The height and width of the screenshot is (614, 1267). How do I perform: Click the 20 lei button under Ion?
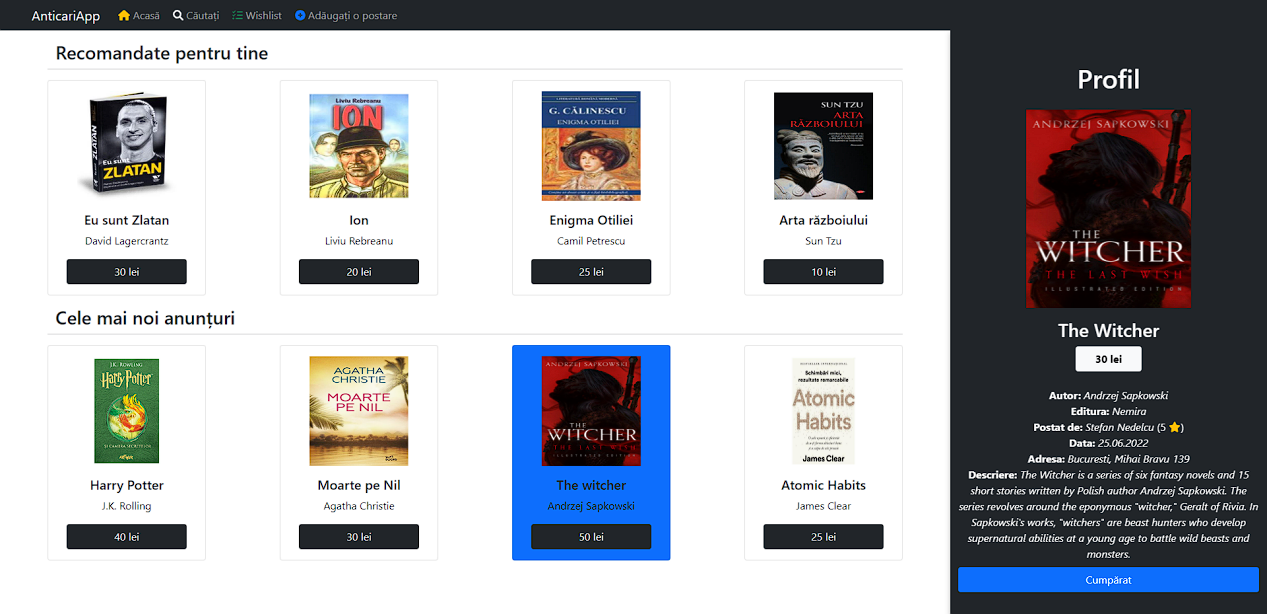click(359, 272)
